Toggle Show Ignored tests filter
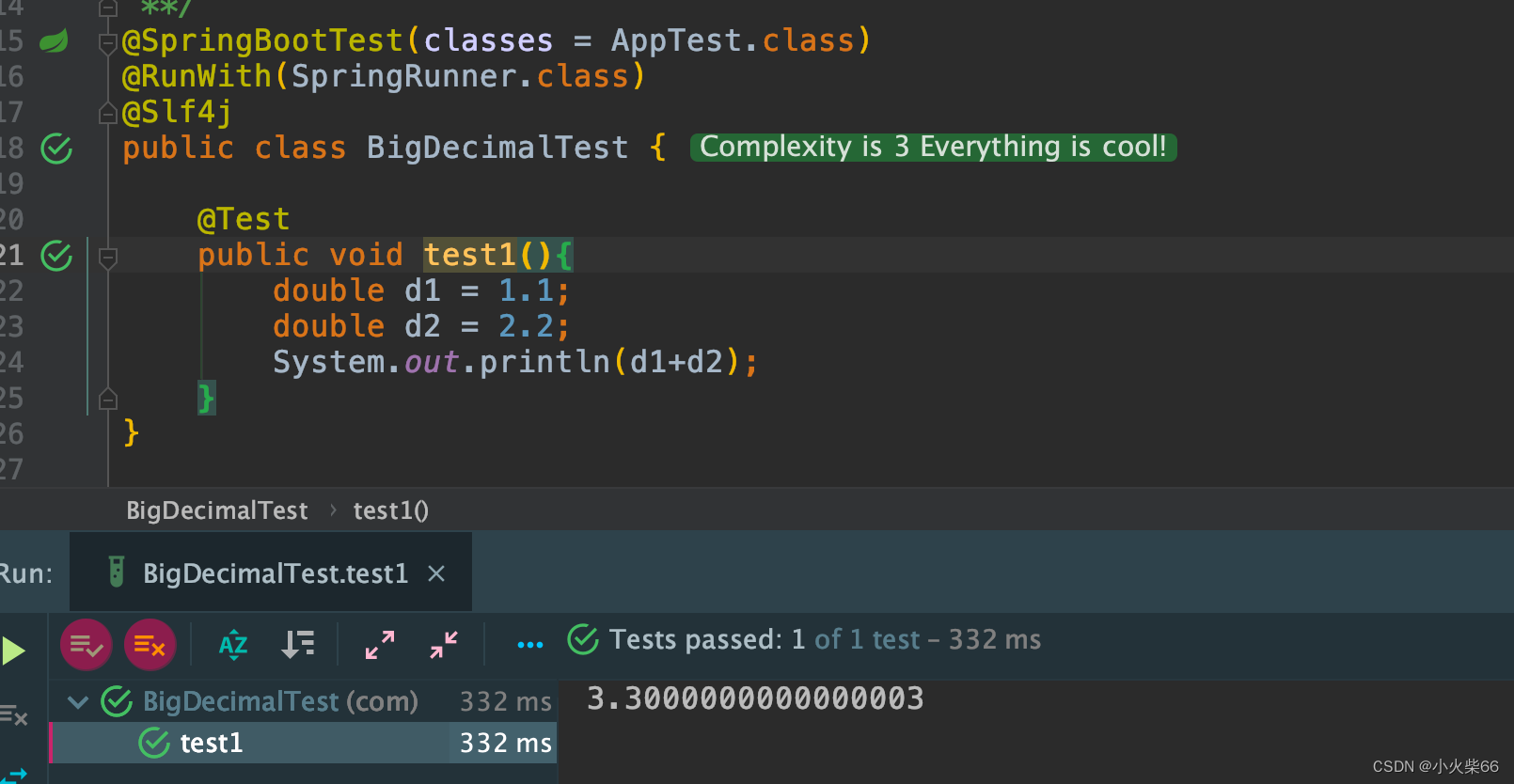This screenshot has height=784, width=1514. coord(150,645)
